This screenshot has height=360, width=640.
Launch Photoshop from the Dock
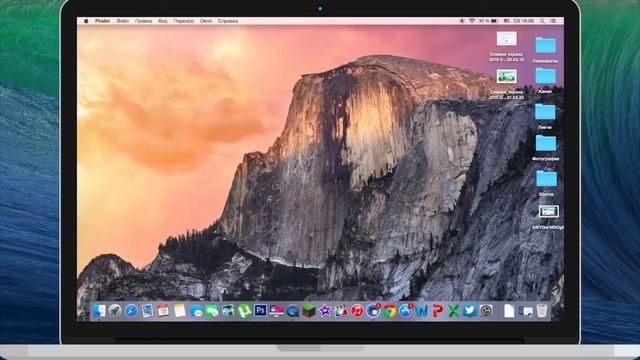pyautogui.click(x=260, y=311)
